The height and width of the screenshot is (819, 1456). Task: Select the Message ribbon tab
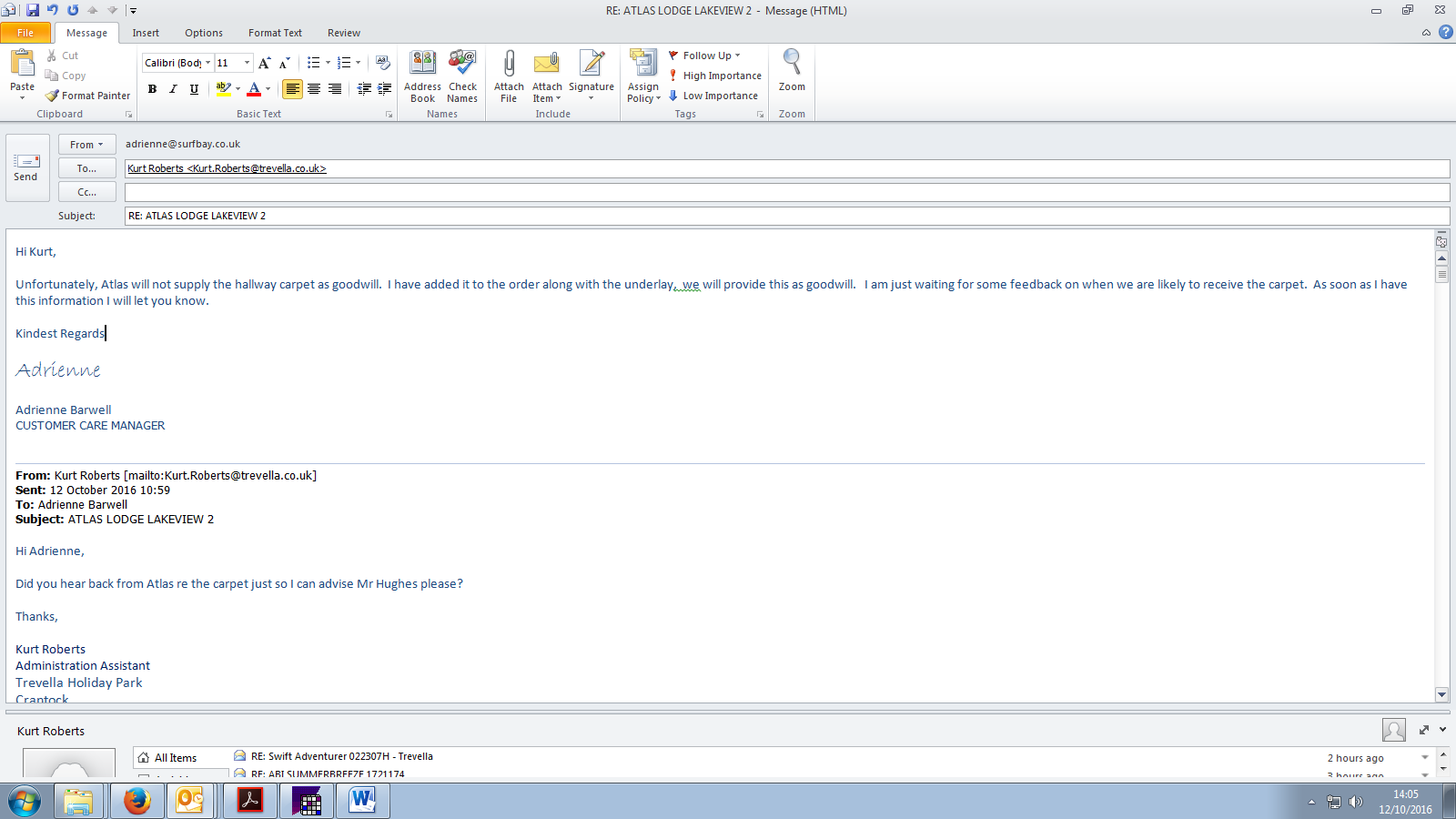86,33
